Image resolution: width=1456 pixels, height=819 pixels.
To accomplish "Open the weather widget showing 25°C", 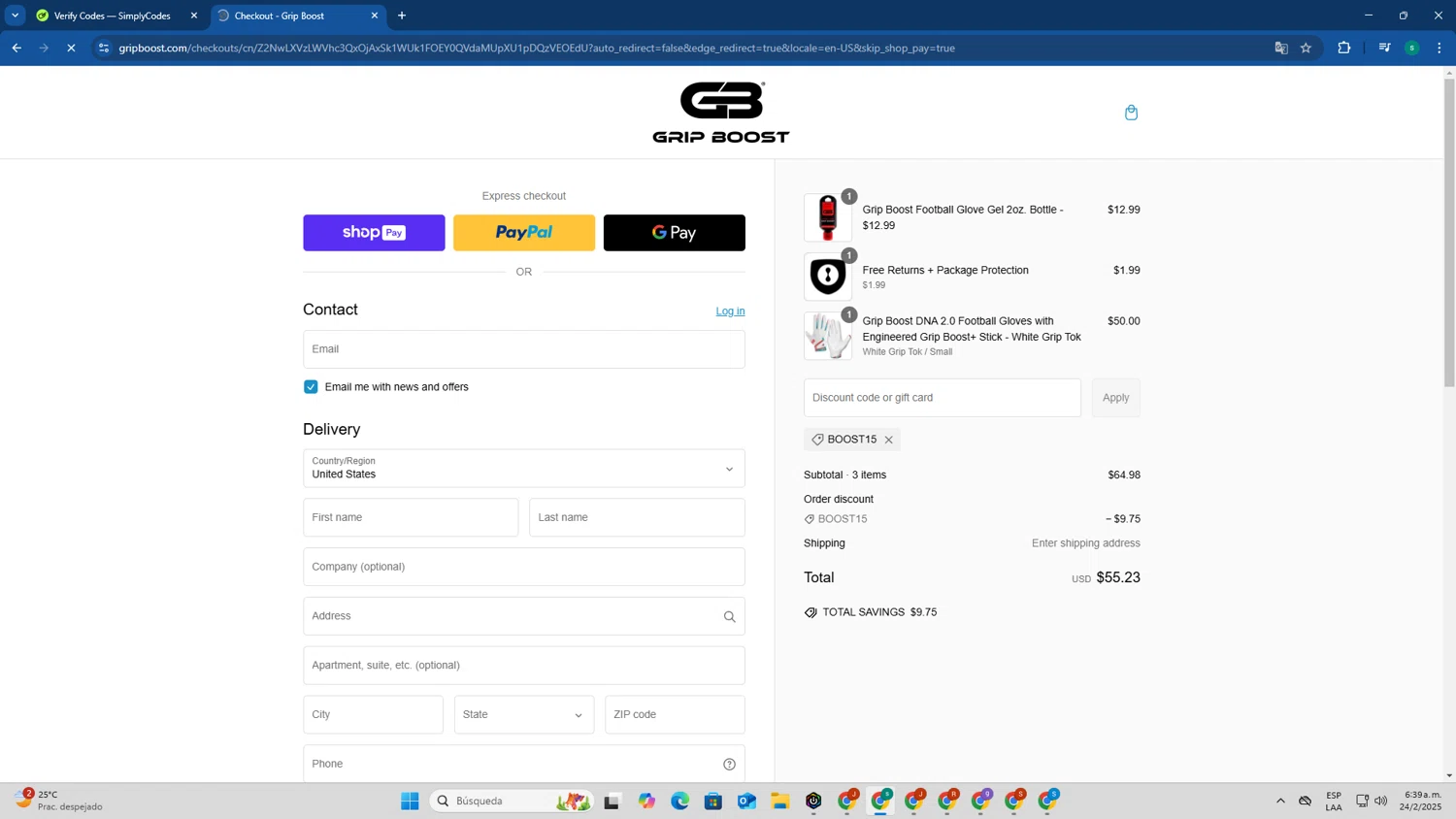I will (58, 801).
